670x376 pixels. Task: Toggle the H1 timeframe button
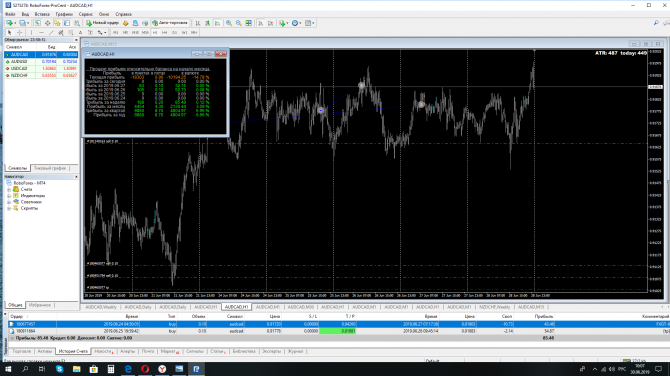[x=155, y=32]
